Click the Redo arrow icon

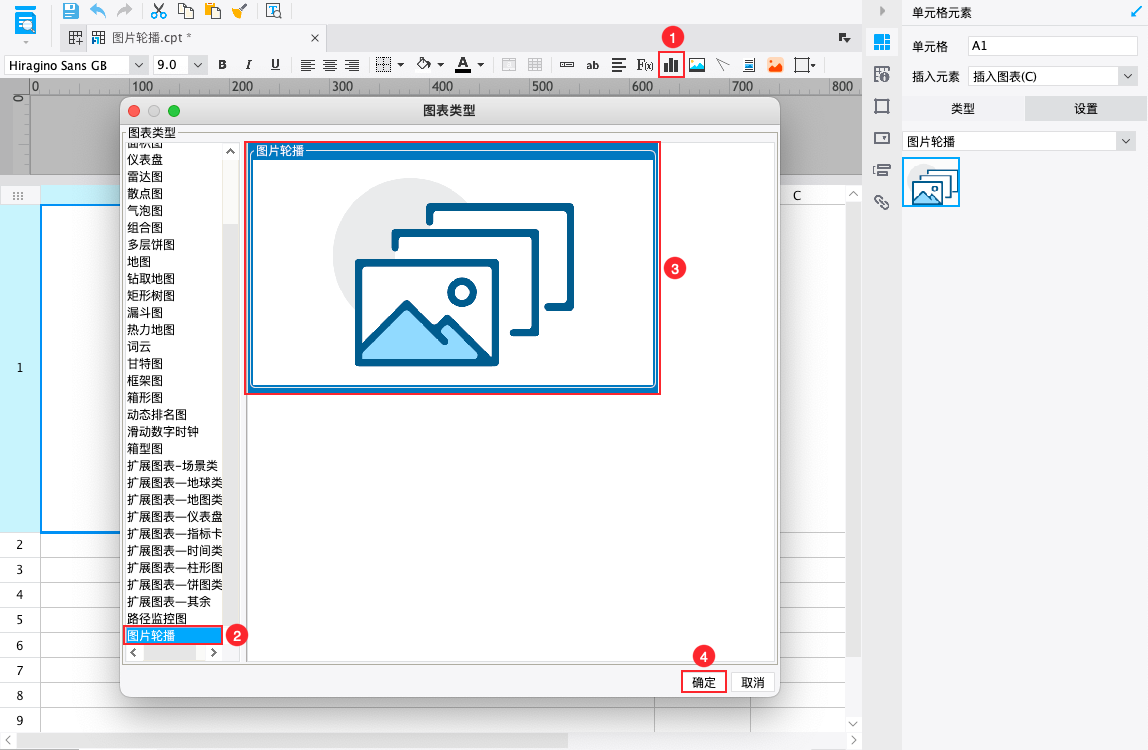click(124, 11)
